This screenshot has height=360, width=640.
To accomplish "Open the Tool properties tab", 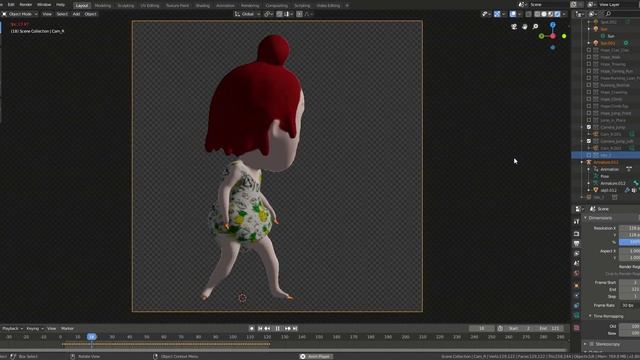I will [576, 221].
